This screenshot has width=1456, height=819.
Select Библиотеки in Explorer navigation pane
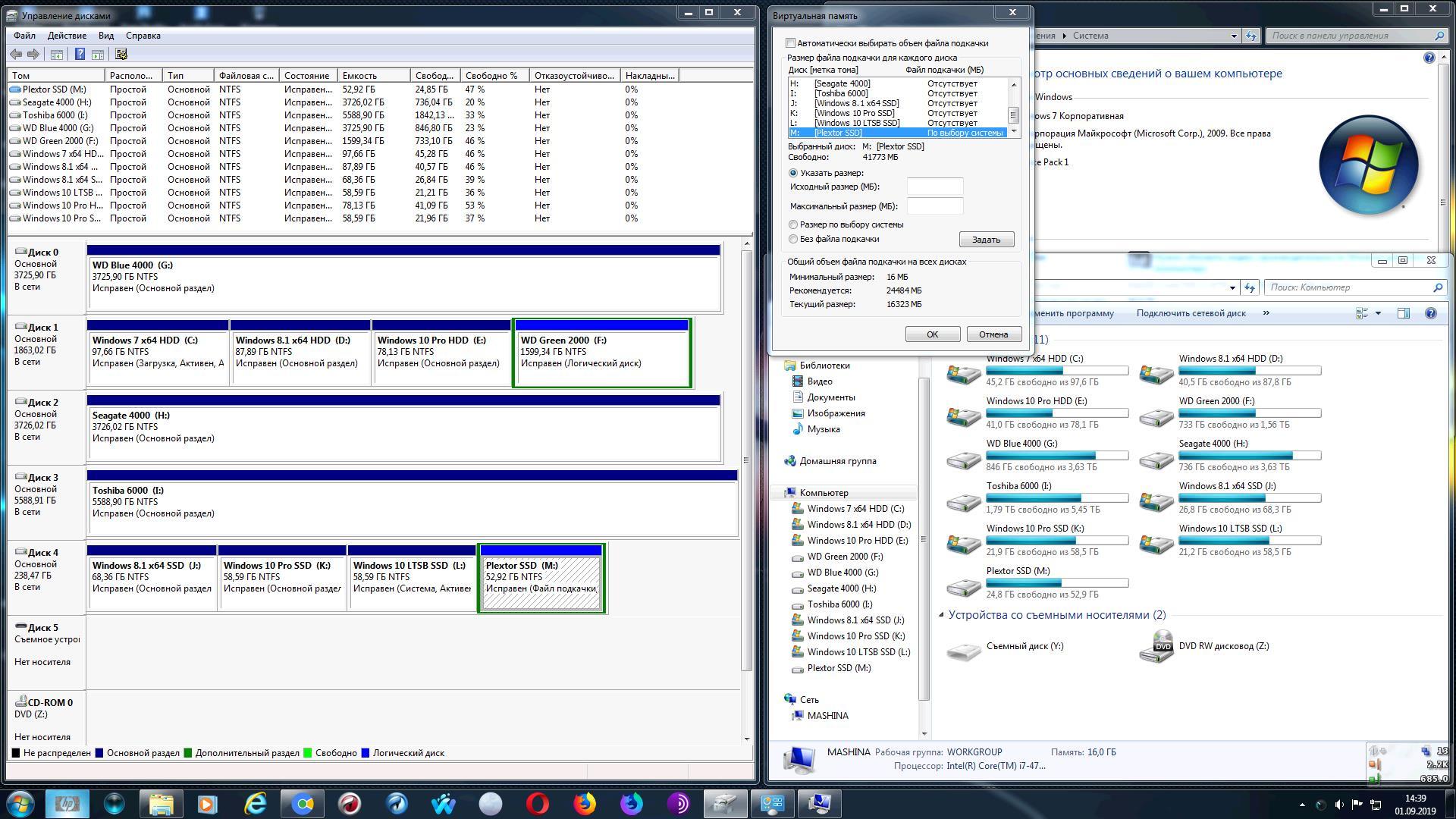[x=824, y=366]
